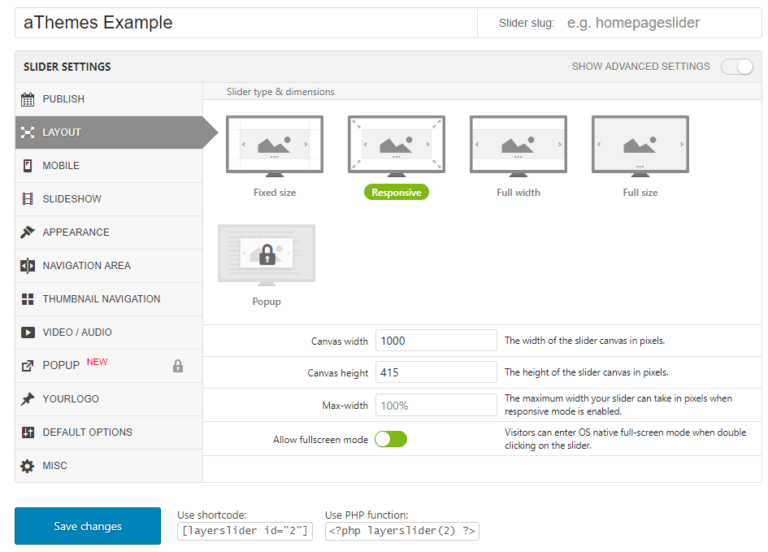
Task: Select the layerslider shortcode text box
Action: [x=245, y=531]
